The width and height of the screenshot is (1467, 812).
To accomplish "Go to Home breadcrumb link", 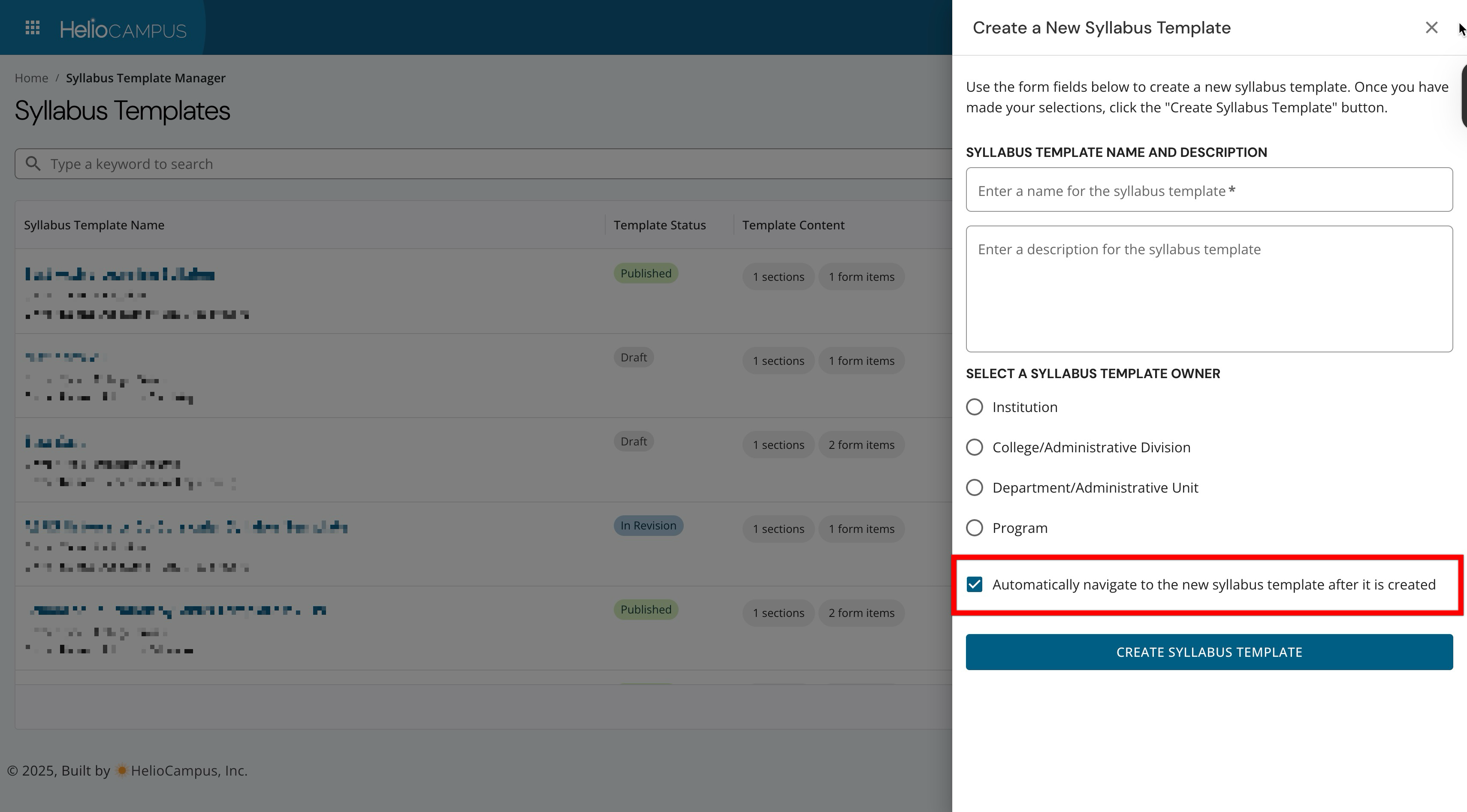I will click(31, 78).
